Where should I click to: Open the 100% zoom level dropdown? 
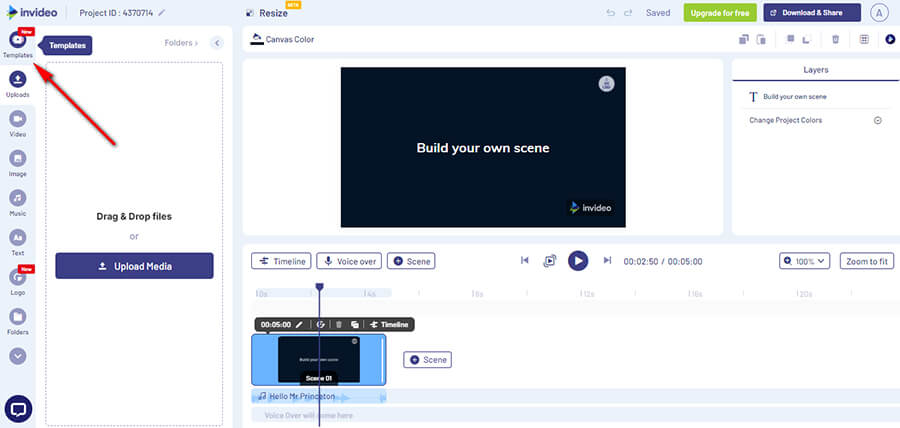coord(805,261)
